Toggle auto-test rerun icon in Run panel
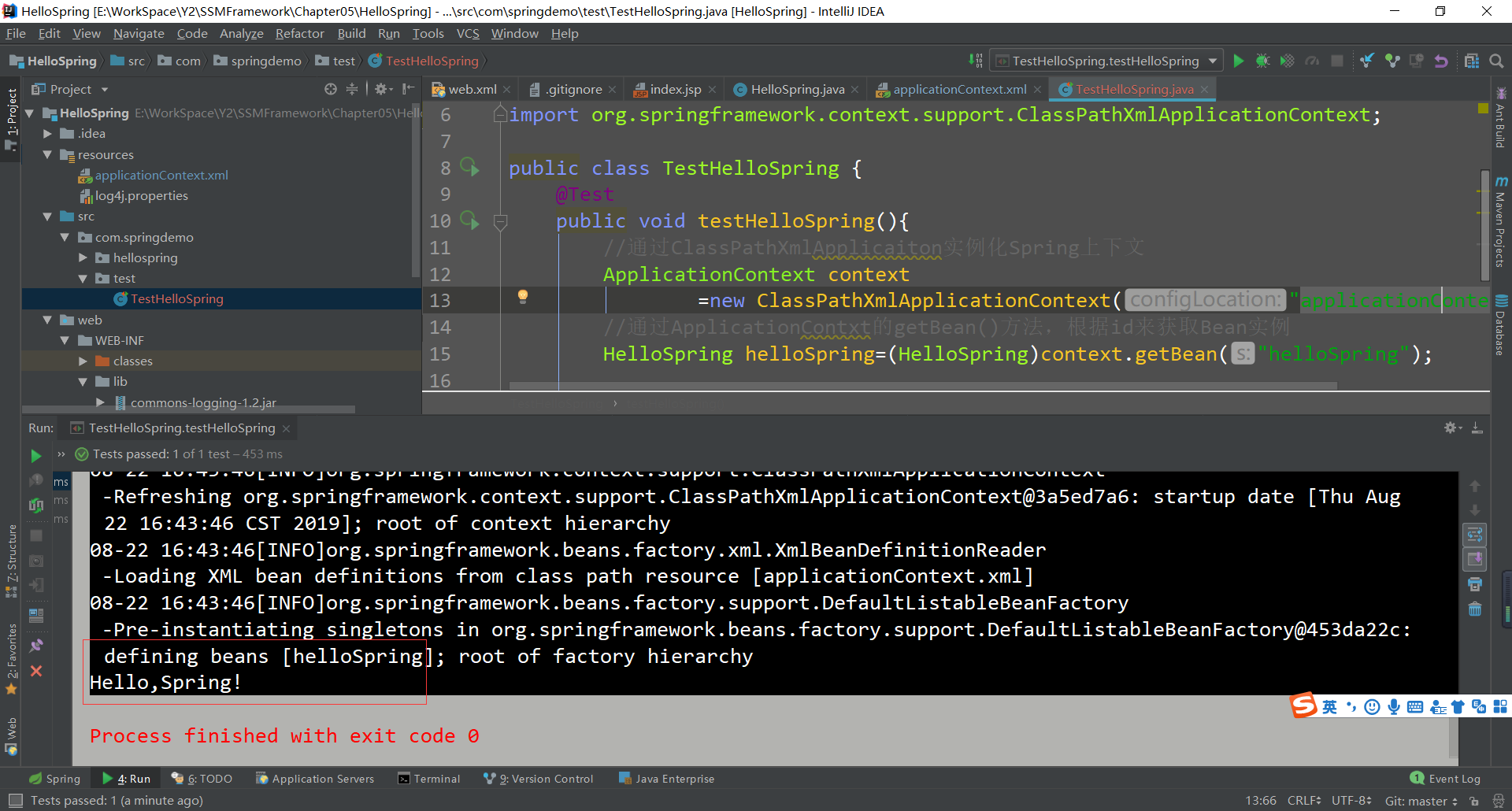This screenshot has width=1512, height=811. pos(35,505)
